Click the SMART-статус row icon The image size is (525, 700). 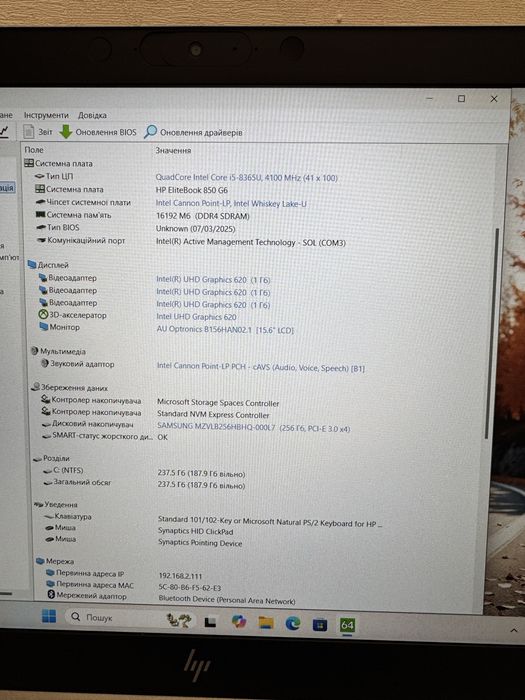pos(46,436)
